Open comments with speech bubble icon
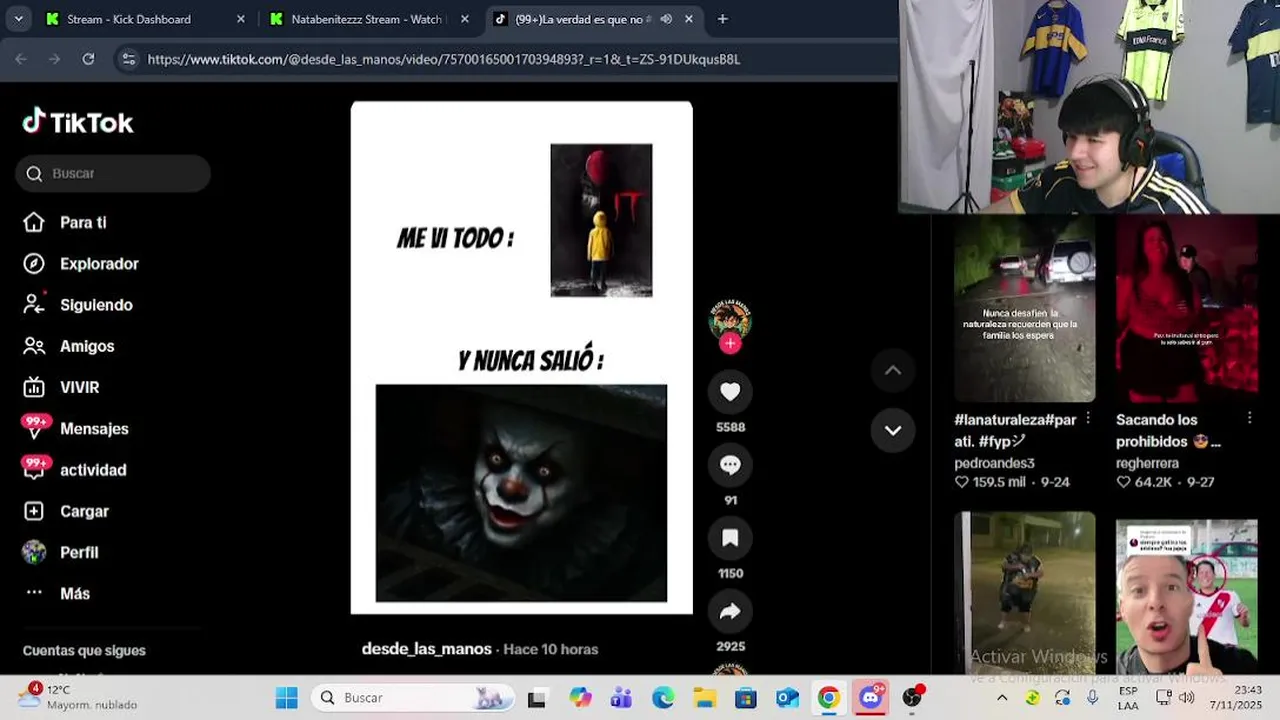 [730, 465]
